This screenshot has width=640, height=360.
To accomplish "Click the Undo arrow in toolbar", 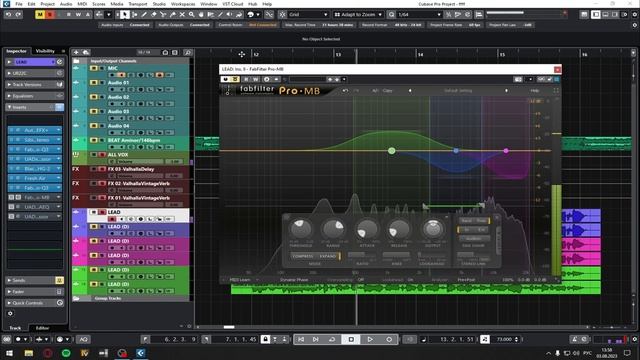I will pos(9,15).
